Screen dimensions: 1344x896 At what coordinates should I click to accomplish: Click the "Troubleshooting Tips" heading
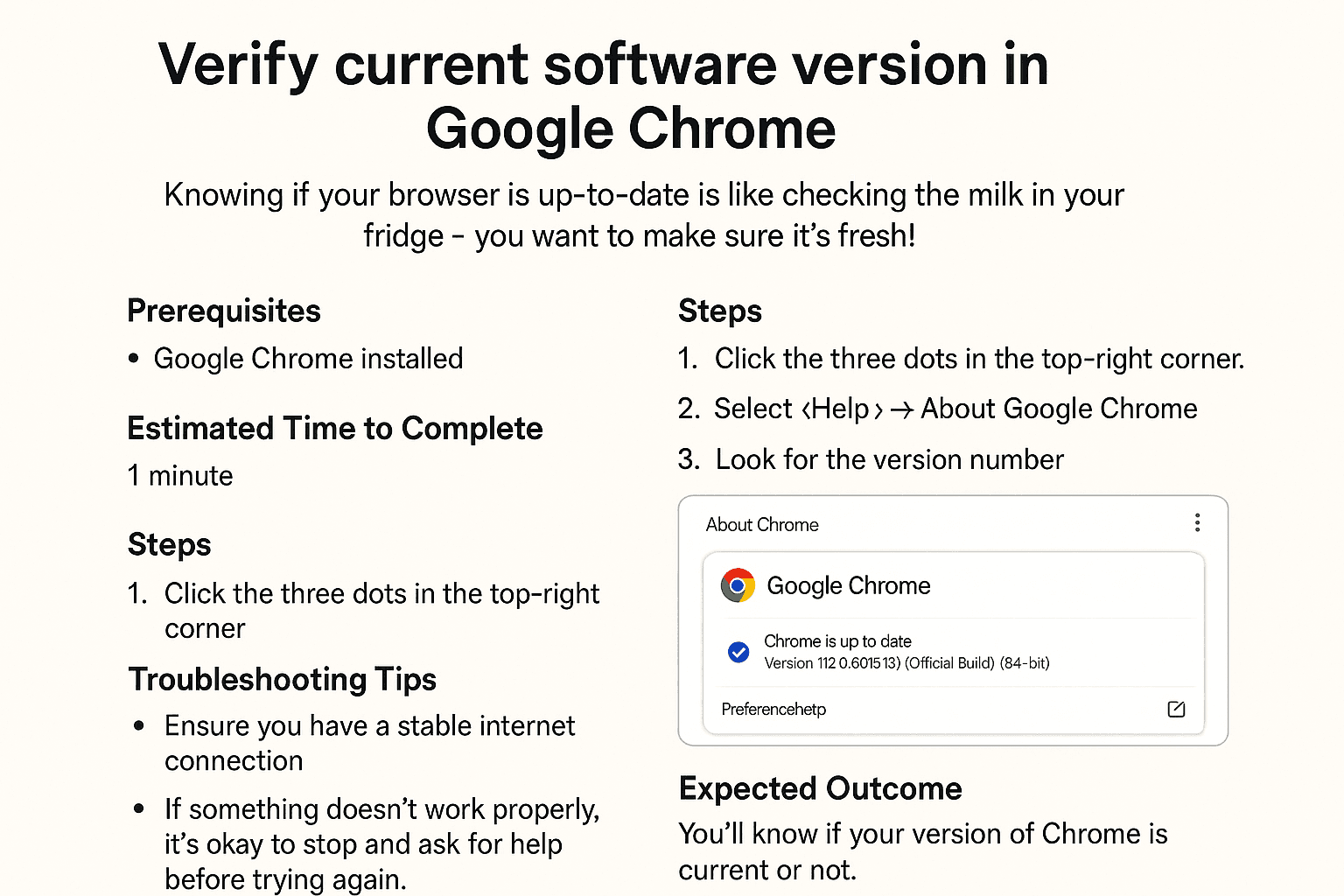tap(282, 680)
